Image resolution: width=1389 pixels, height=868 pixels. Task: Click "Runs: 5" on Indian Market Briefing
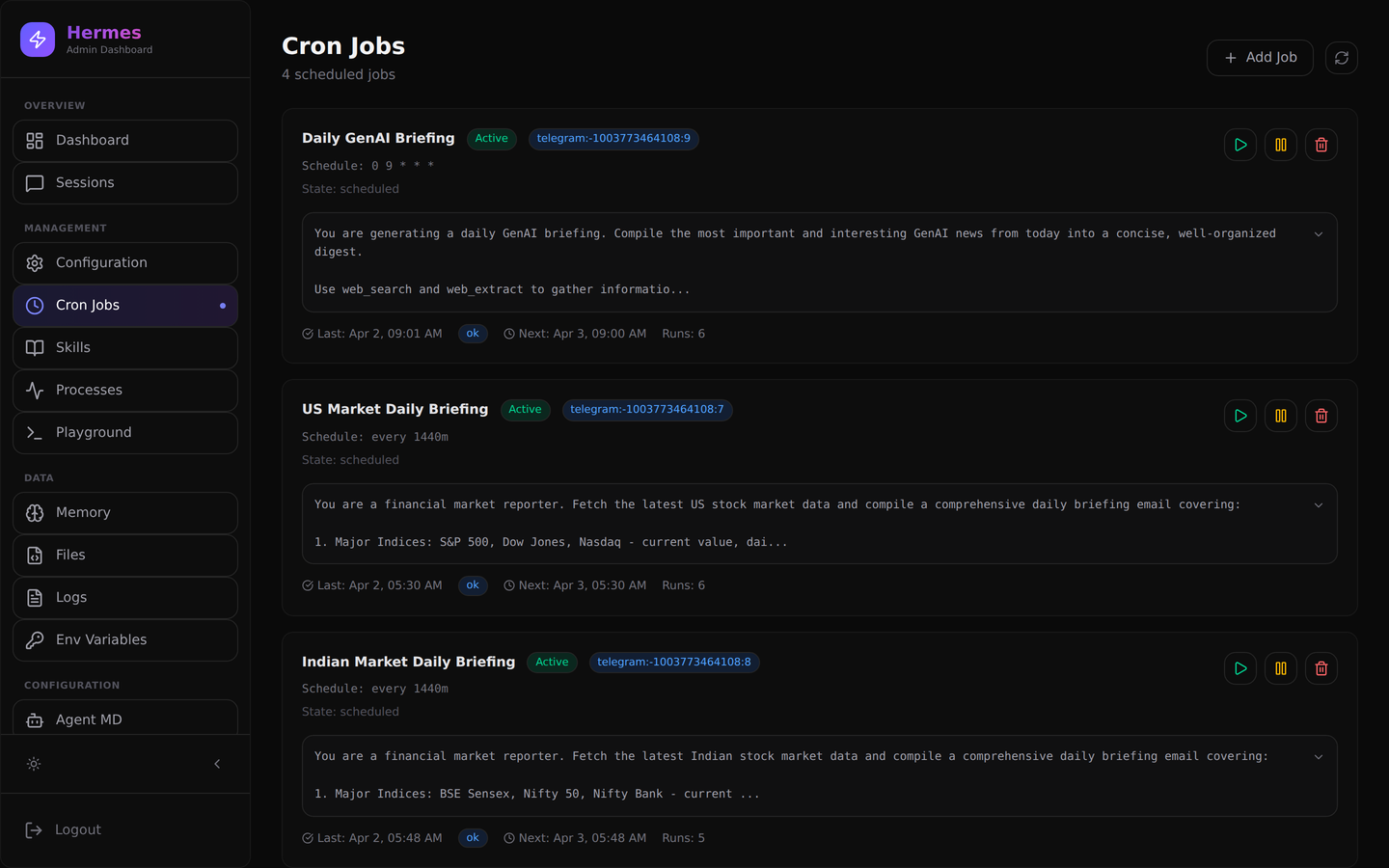click(684, 838)
